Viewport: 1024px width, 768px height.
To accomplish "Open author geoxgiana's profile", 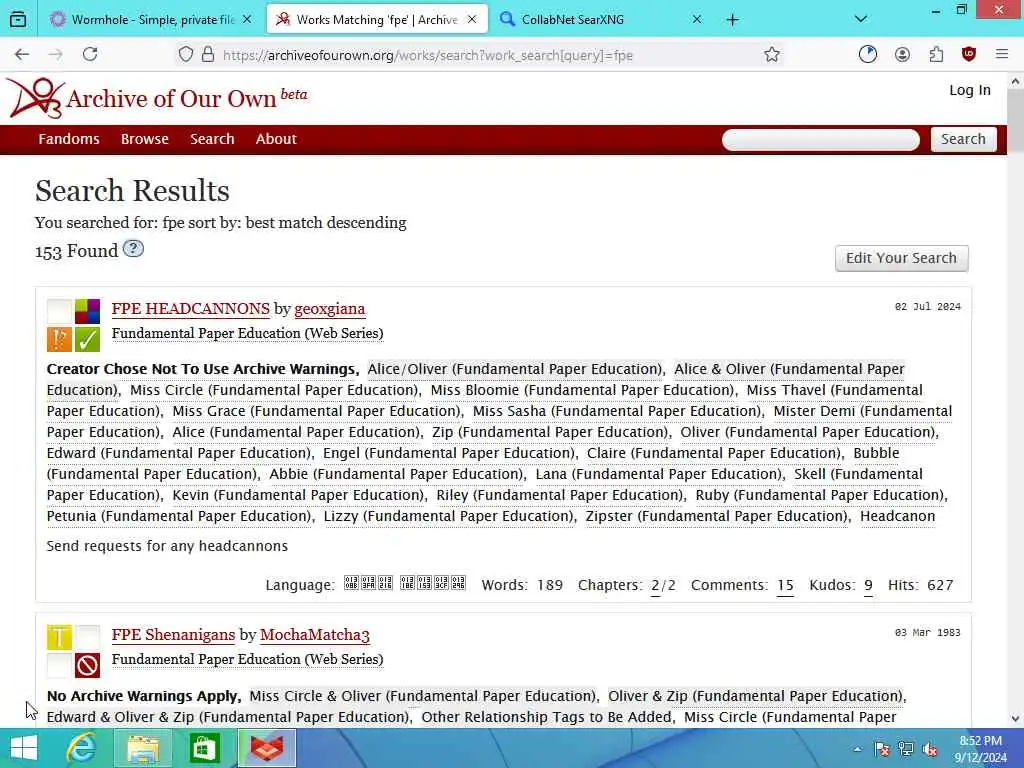I will click(330, 309).
